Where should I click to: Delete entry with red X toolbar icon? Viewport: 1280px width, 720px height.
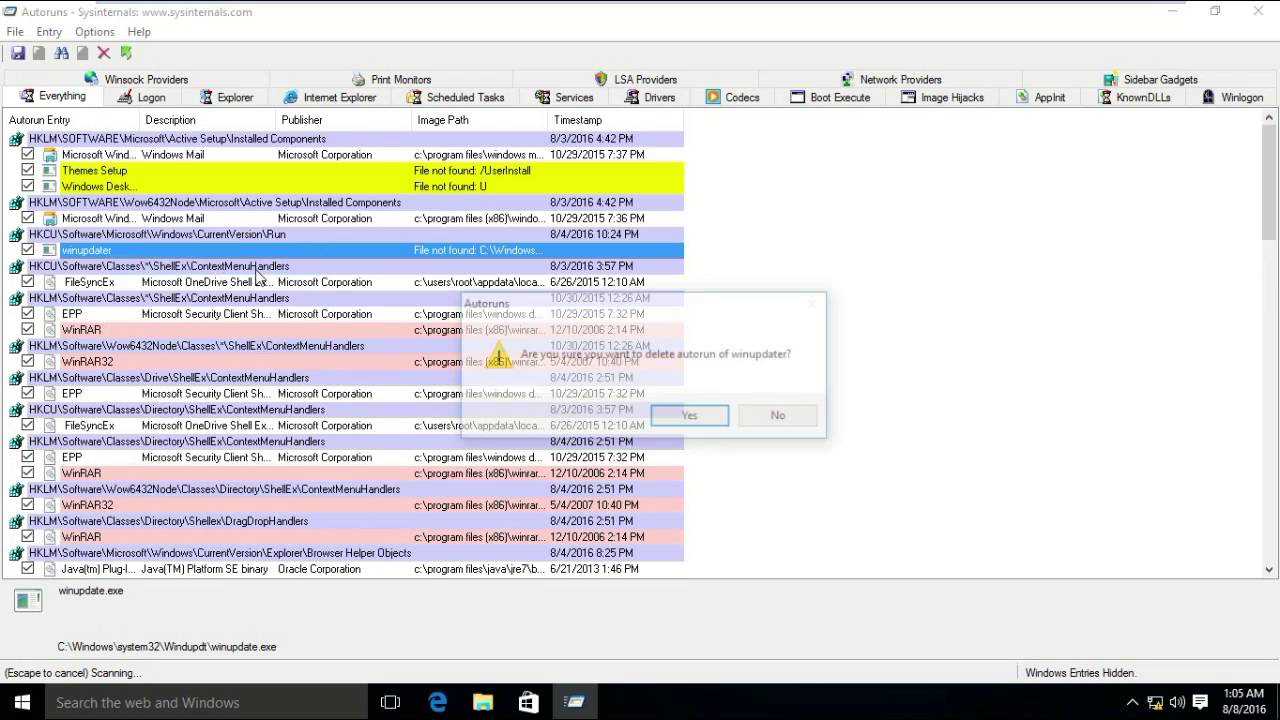pyautogui.click(x=103, y=53)
